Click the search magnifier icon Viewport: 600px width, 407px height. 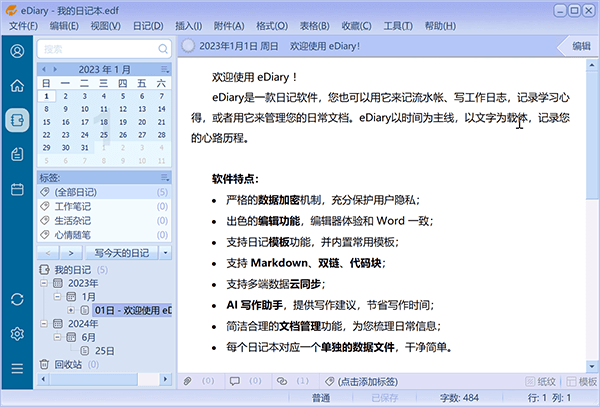[163, 49]
